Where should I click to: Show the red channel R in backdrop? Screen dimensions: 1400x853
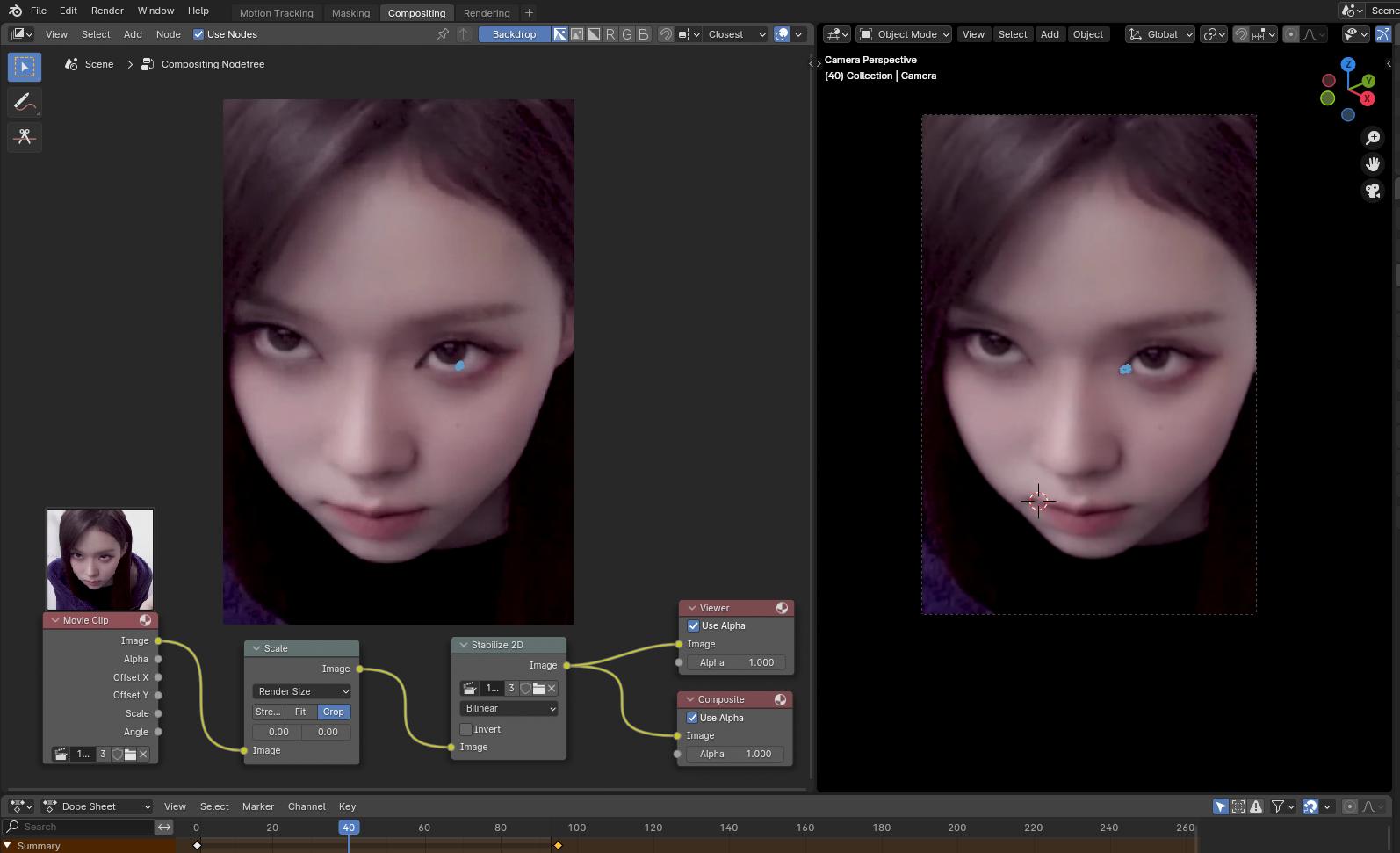click(x=610, y=34)
